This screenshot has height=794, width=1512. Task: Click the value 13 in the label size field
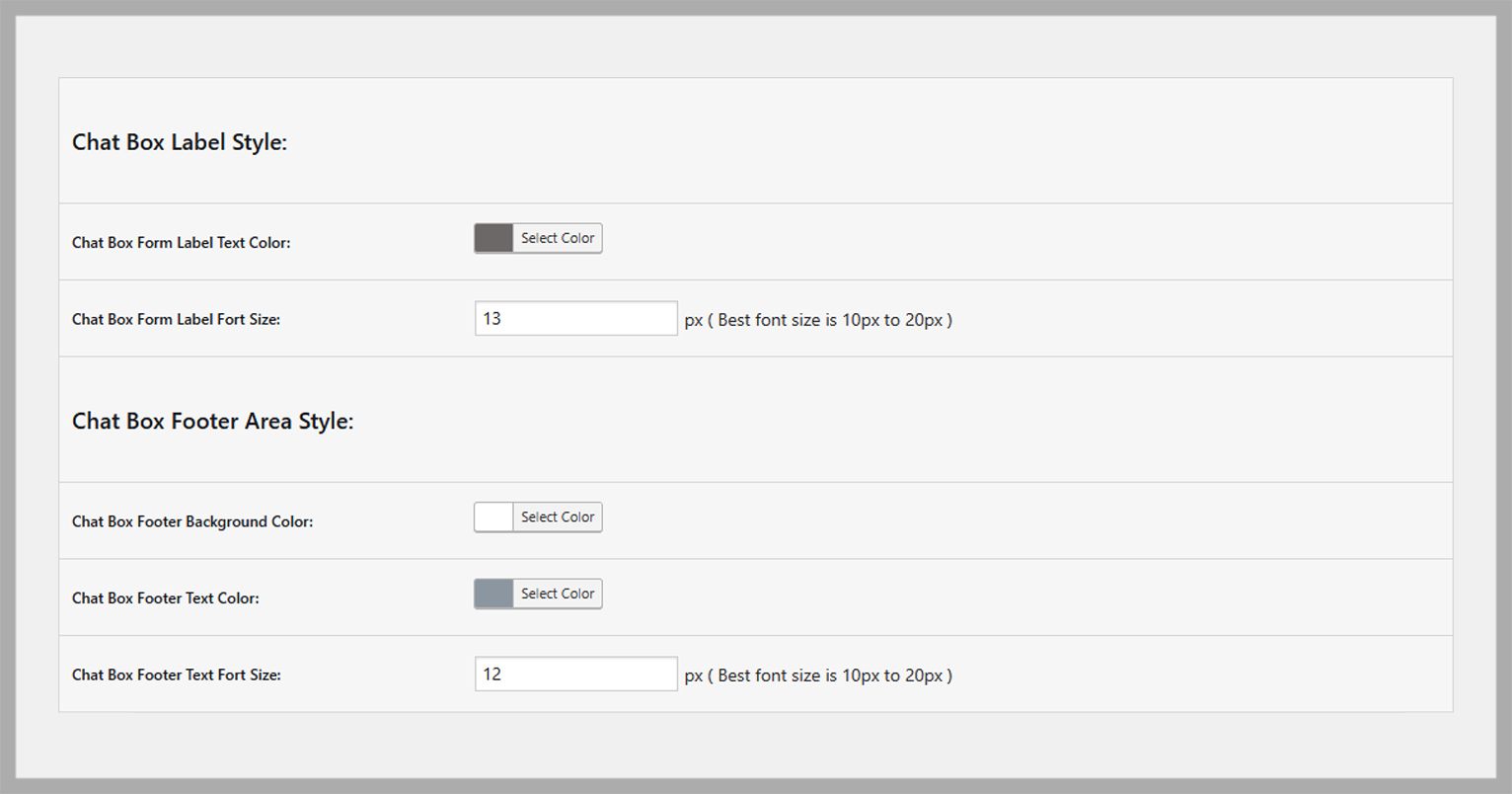[491, 318]
